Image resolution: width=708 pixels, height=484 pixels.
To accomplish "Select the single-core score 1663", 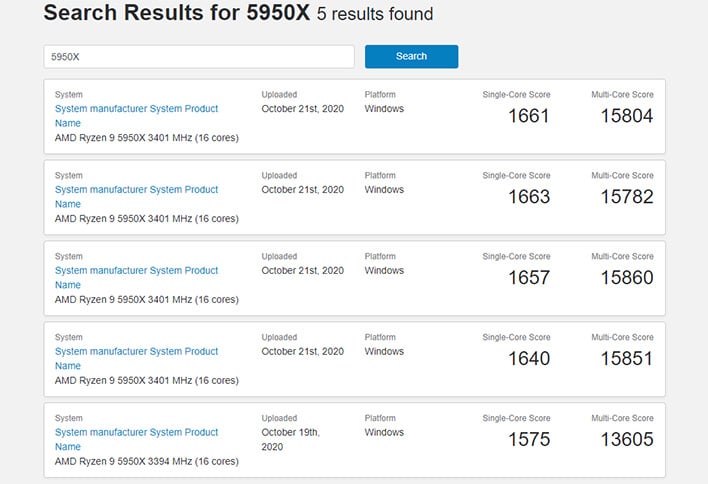I will (x=529, y=197).
